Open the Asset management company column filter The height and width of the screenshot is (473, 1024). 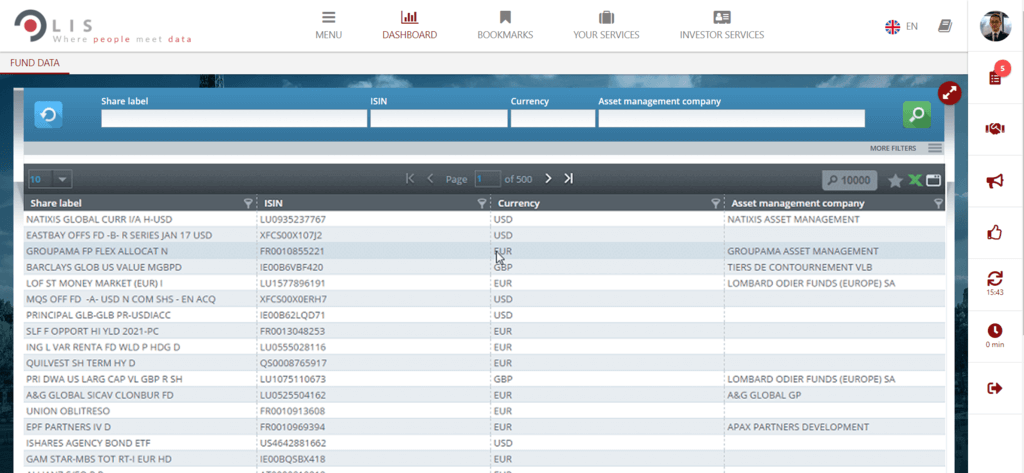(938, 203)
